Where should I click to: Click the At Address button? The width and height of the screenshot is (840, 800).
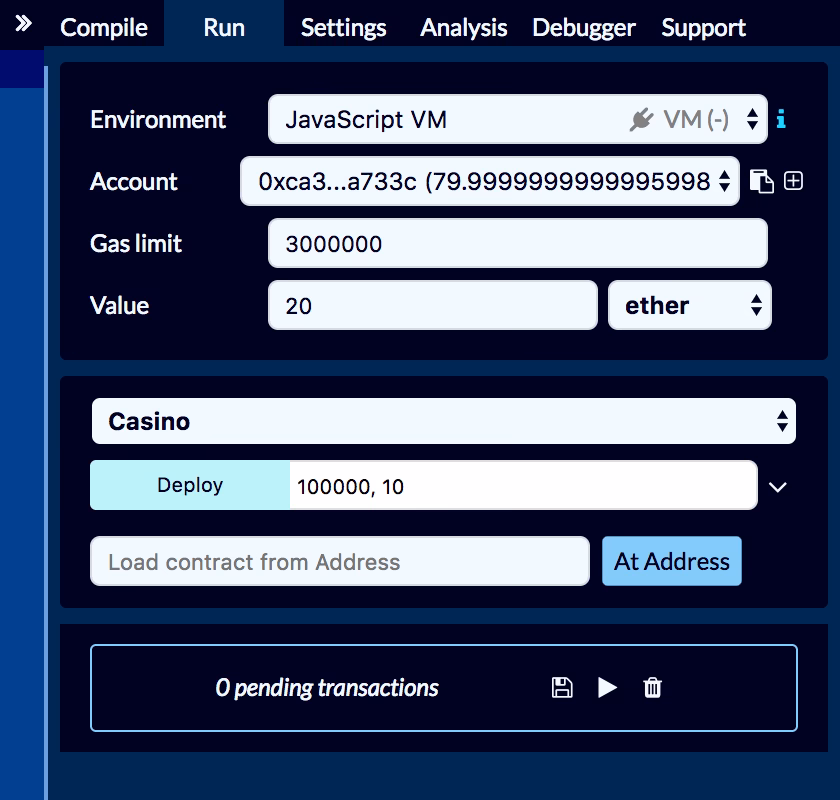click(671, 561)
